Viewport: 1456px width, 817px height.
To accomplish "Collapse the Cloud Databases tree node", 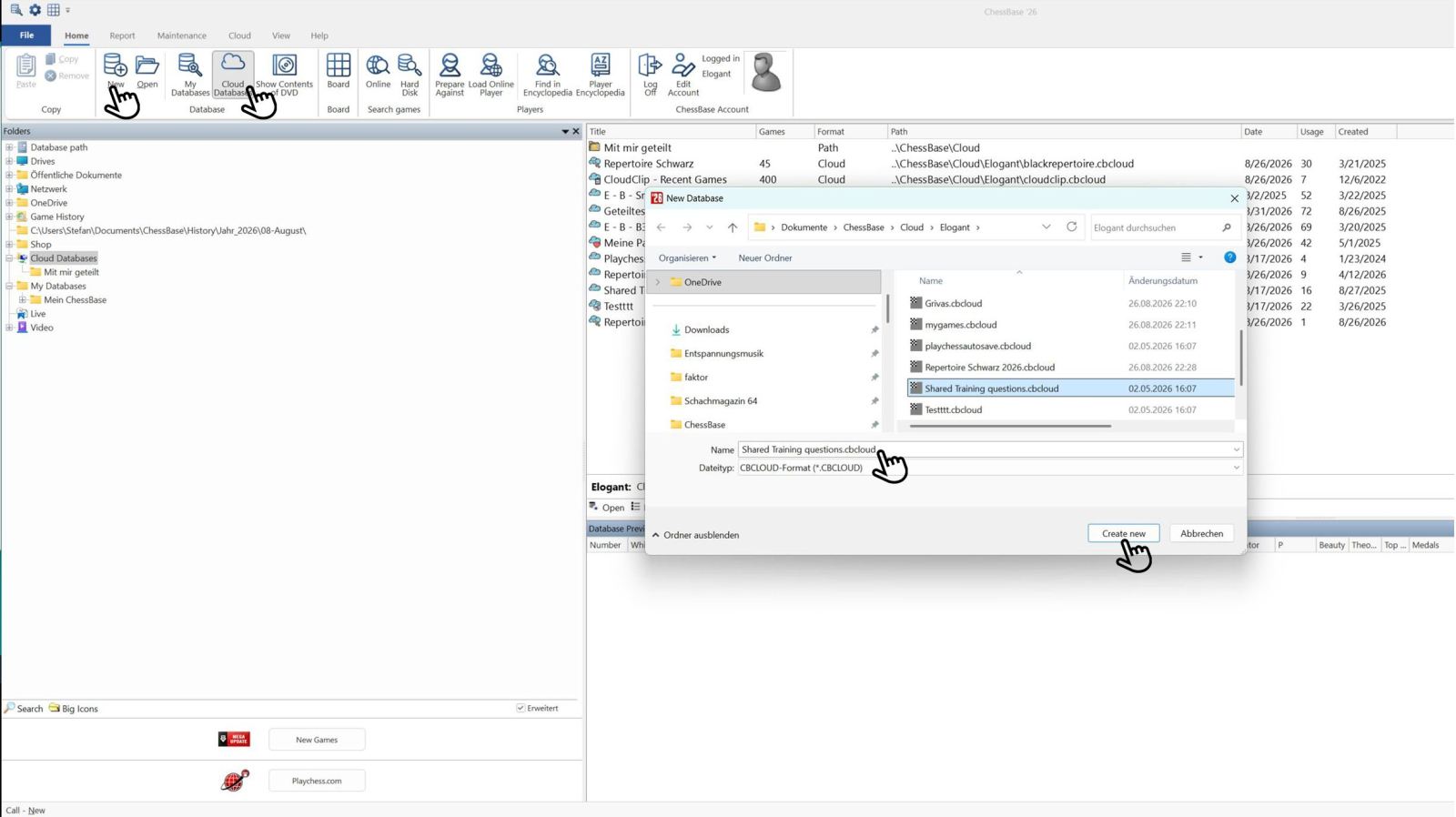I will (x=9, y=258).
